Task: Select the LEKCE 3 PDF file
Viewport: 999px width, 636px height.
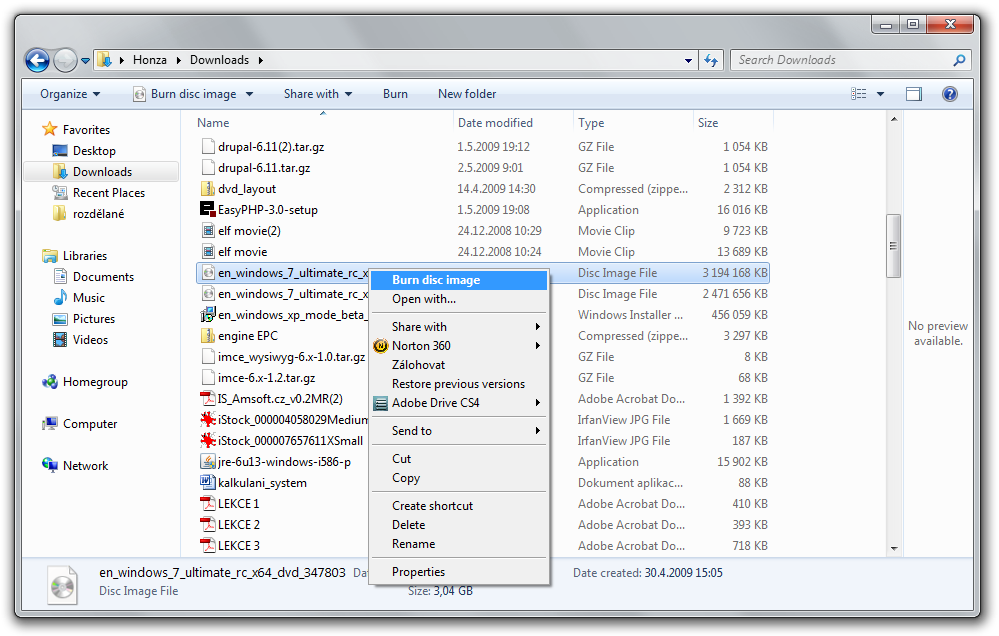Action: (238, 546)
